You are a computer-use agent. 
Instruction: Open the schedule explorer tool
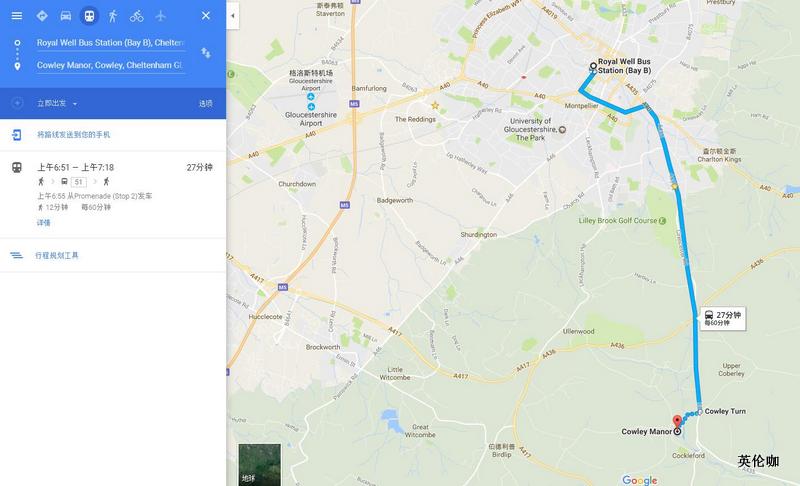57,255
